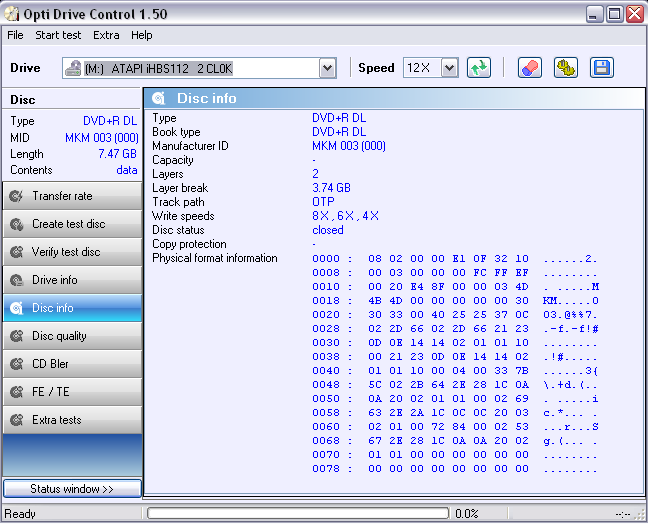
Task: Click the CD Bler icon
Action: tap(16, 364)
